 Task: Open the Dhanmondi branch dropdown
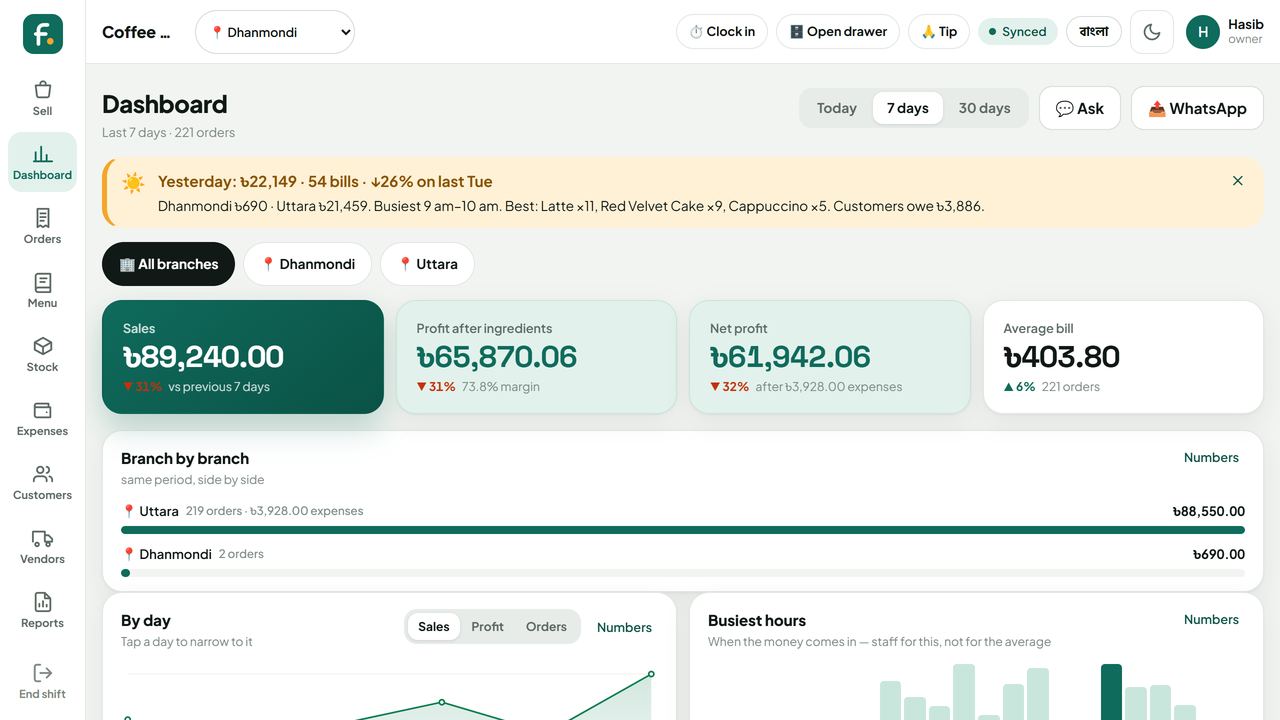click(275, 32)
